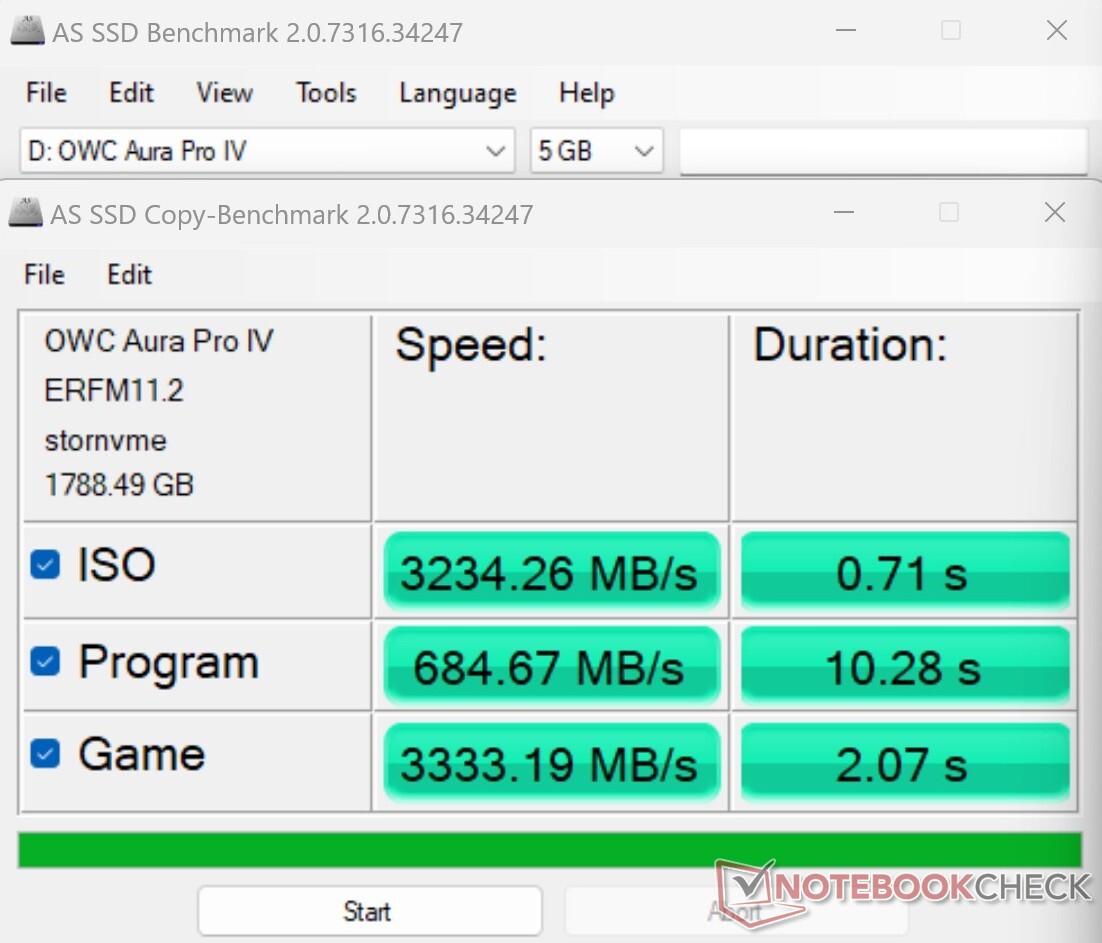Click capacity text 1788.49 GB
Image resolution: width=1102 pixels, height=943 pixels.
pos(119,485)
